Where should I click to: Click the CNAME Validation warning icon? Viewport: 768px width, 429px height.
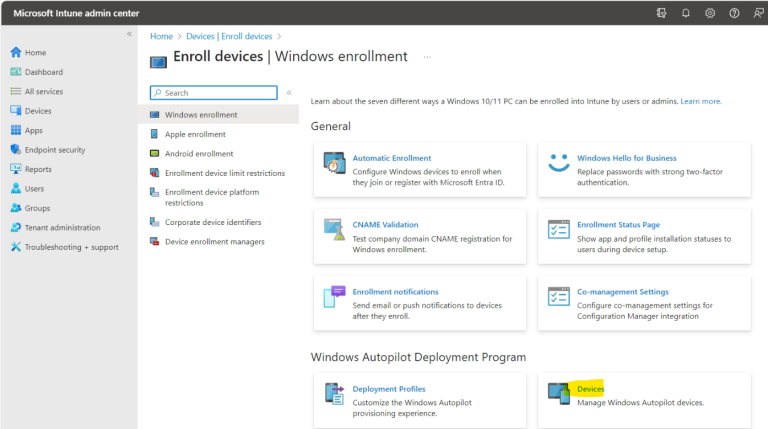coord(334,231)
